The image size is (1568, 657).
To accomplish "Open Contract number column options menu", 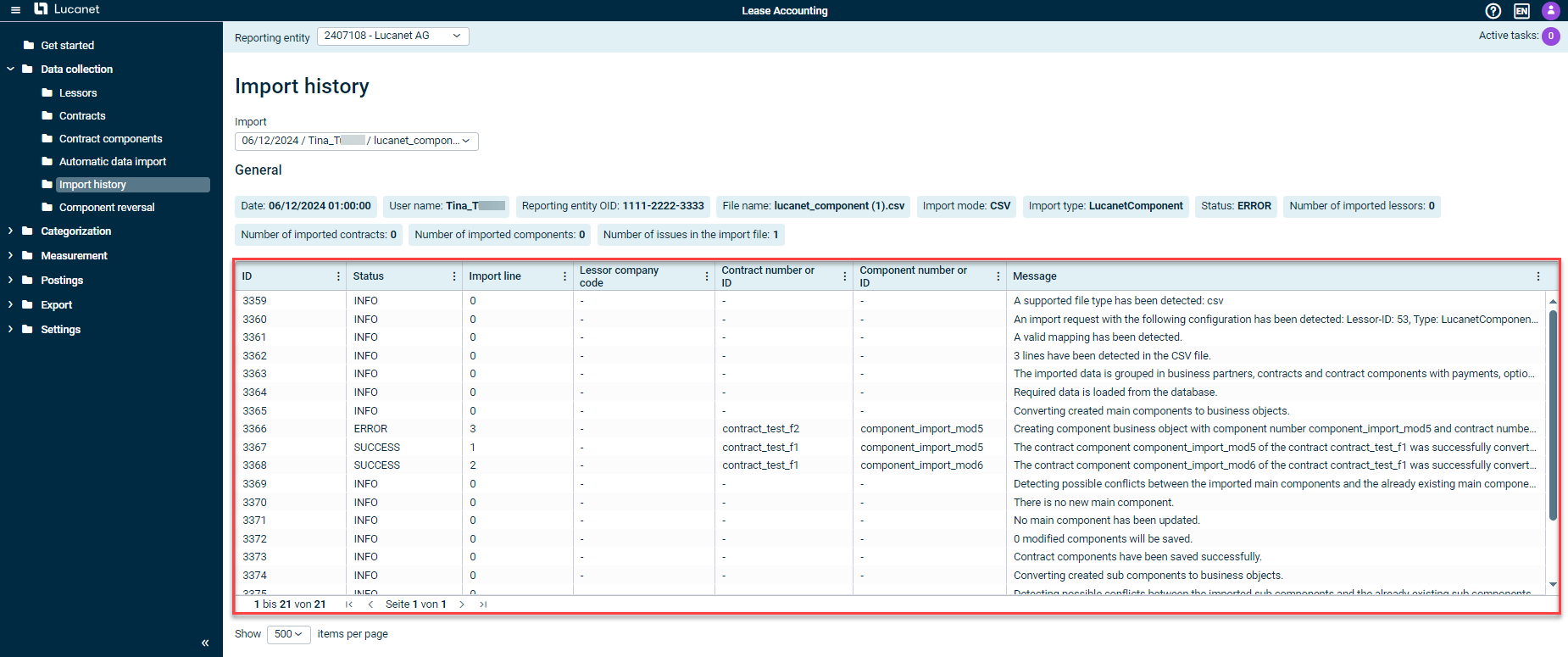I will point(845,276).
